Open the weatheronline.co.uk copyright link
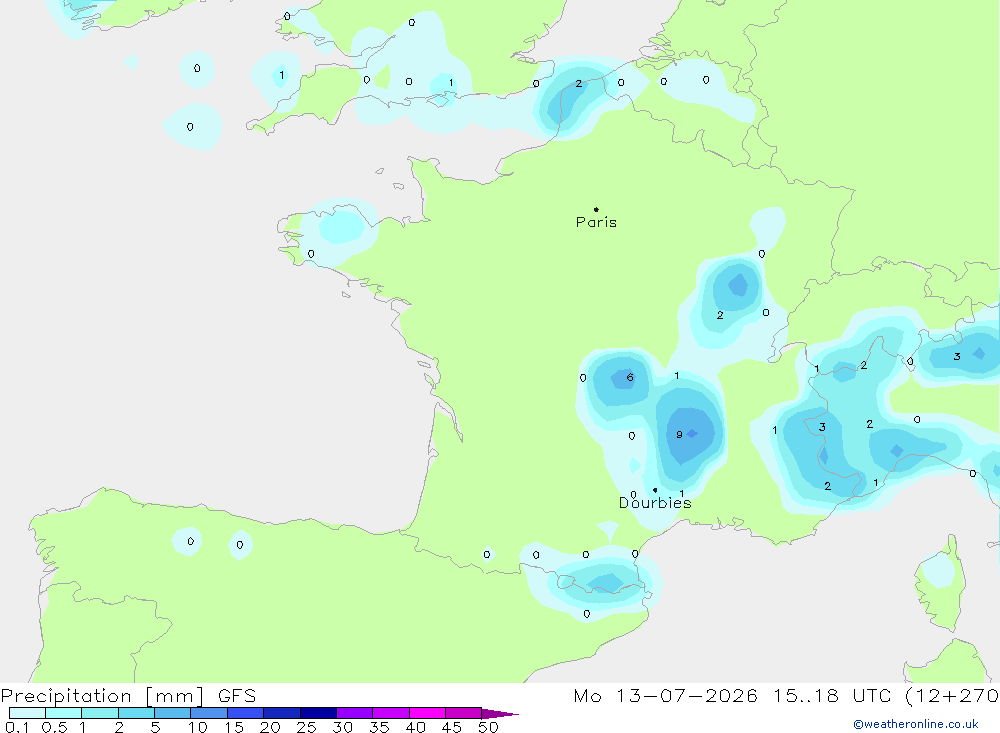Image resolution: width=1000 pixels, height=733 pixels. 916,724
